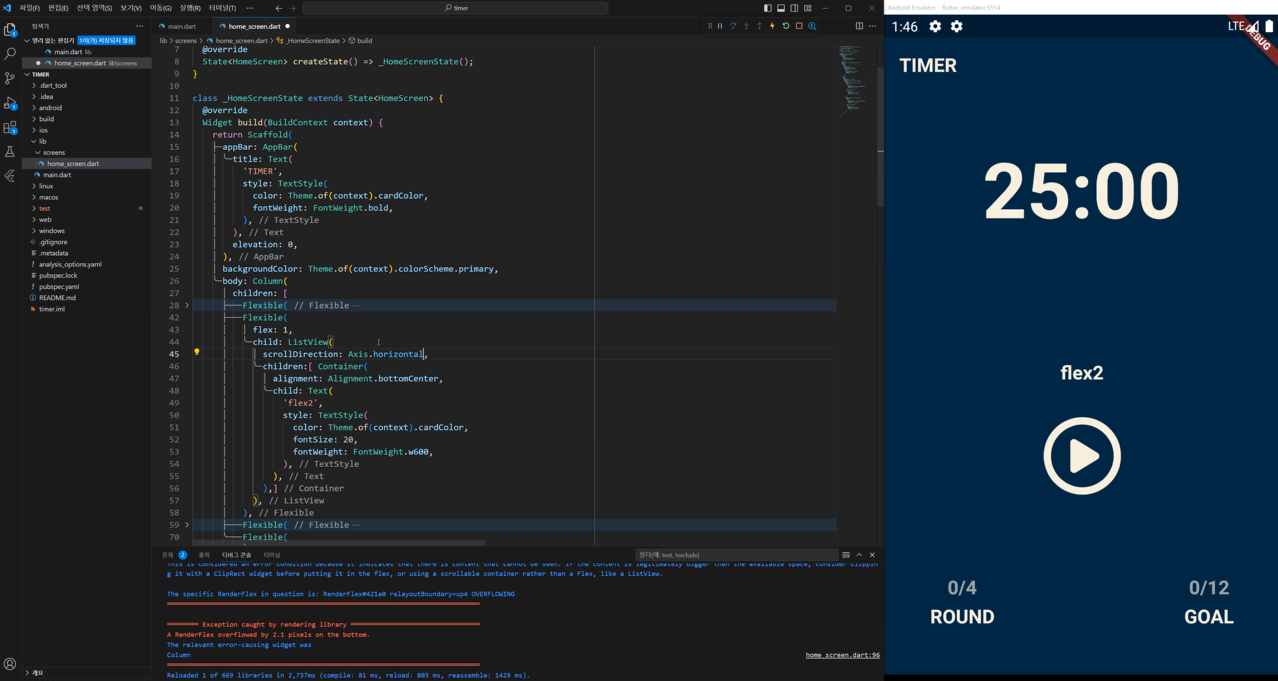This screenshot has width=1278, height=681.
Task: Unfold the collapsed Flexible at line 59
Action: pyautogui.click(x=187, y=524)
